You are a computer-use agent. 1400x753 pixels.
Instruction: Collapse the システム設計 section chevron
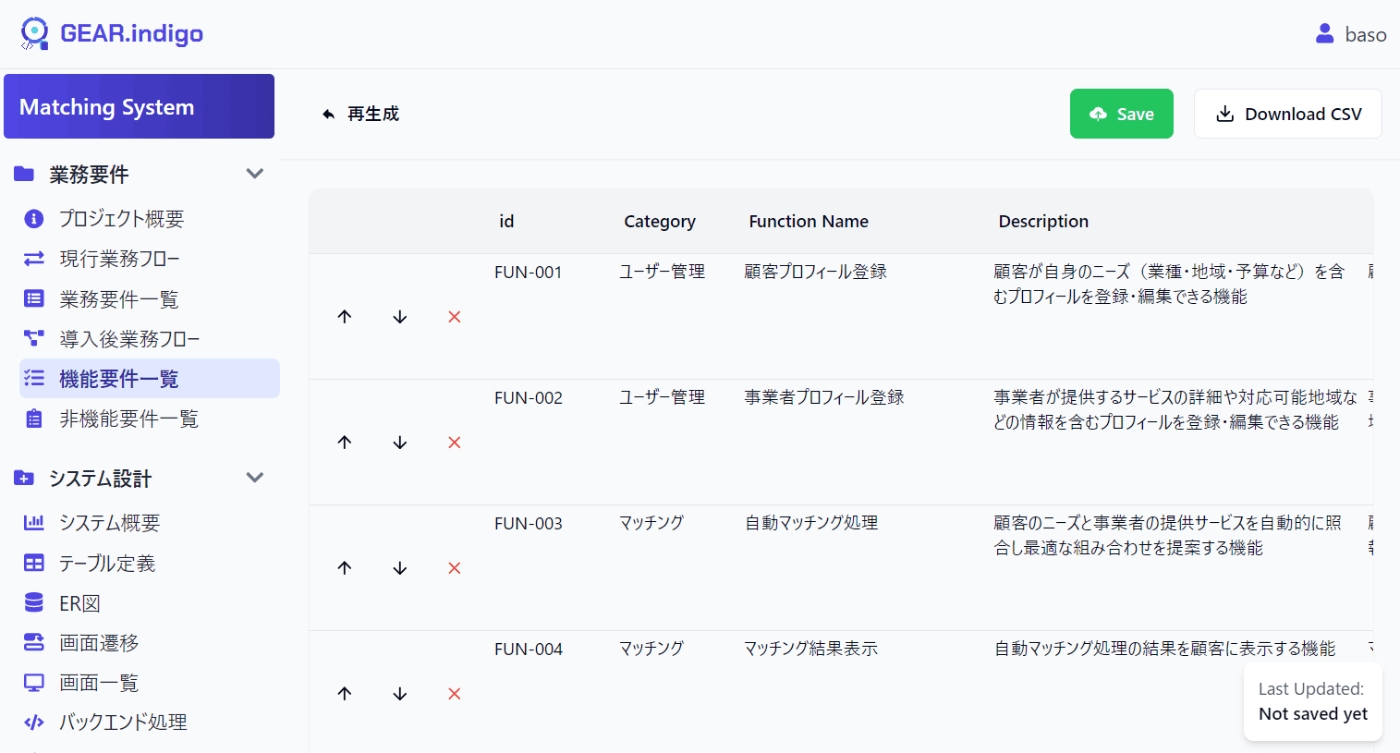255,478
